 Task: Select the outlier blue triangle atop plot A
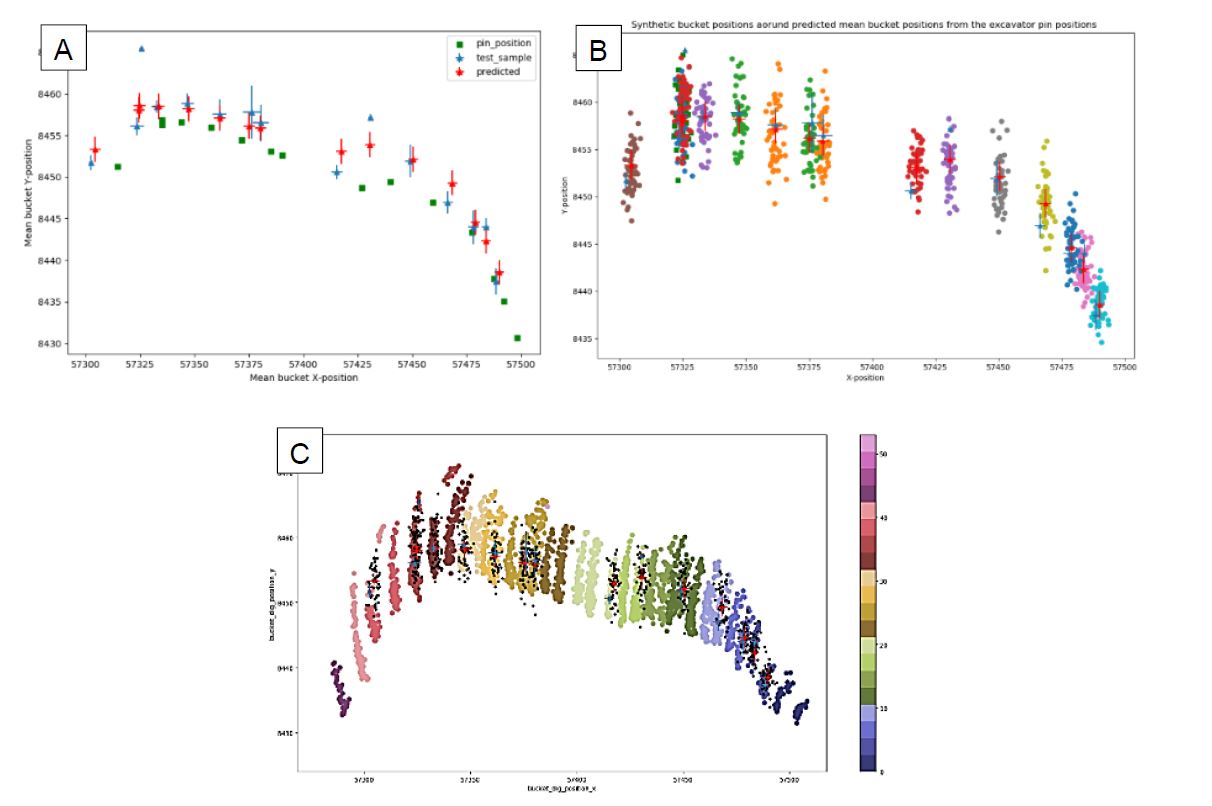(141, 48)
